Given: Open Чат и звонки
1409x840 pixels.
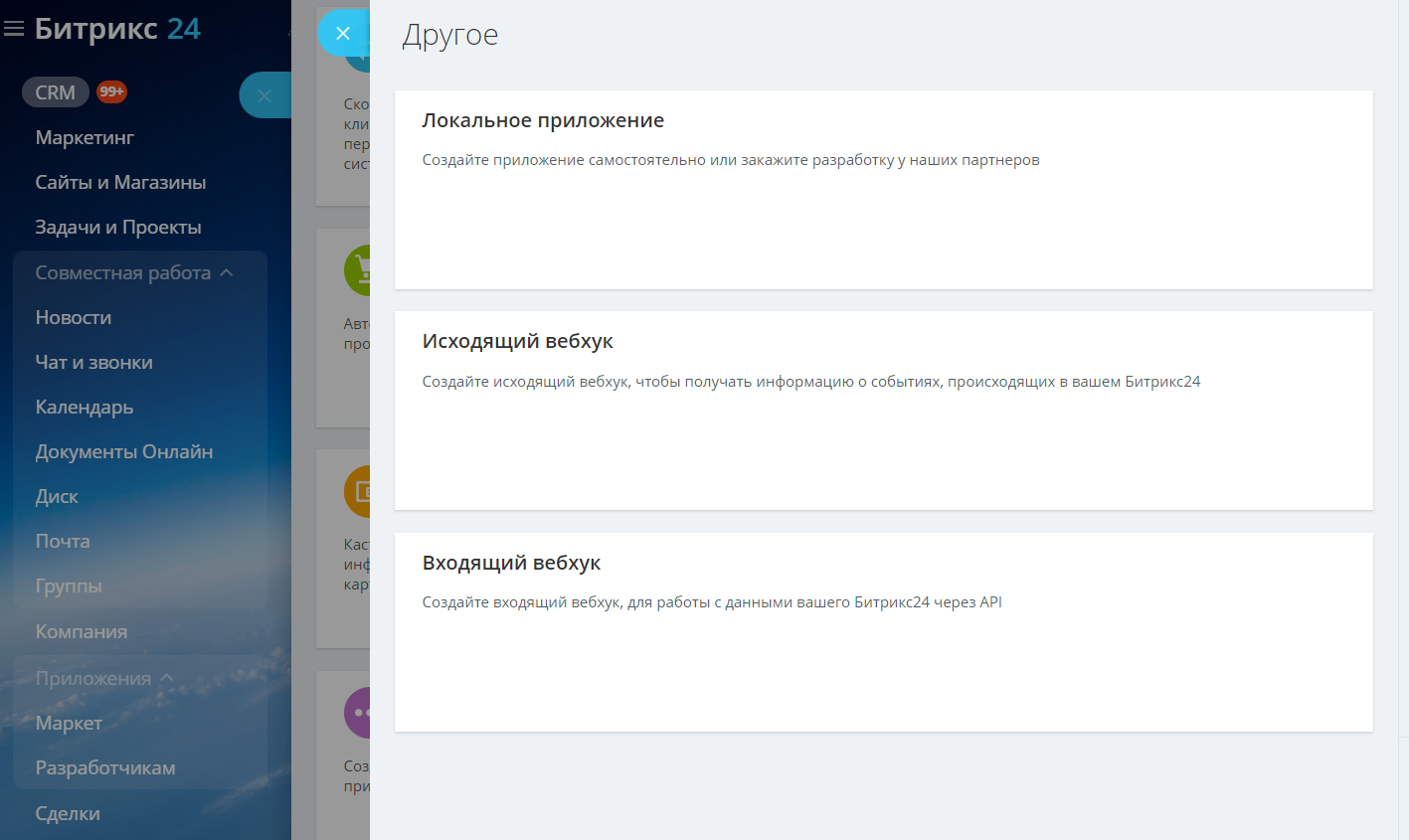Looking at the screenshot, I should 93,362.
